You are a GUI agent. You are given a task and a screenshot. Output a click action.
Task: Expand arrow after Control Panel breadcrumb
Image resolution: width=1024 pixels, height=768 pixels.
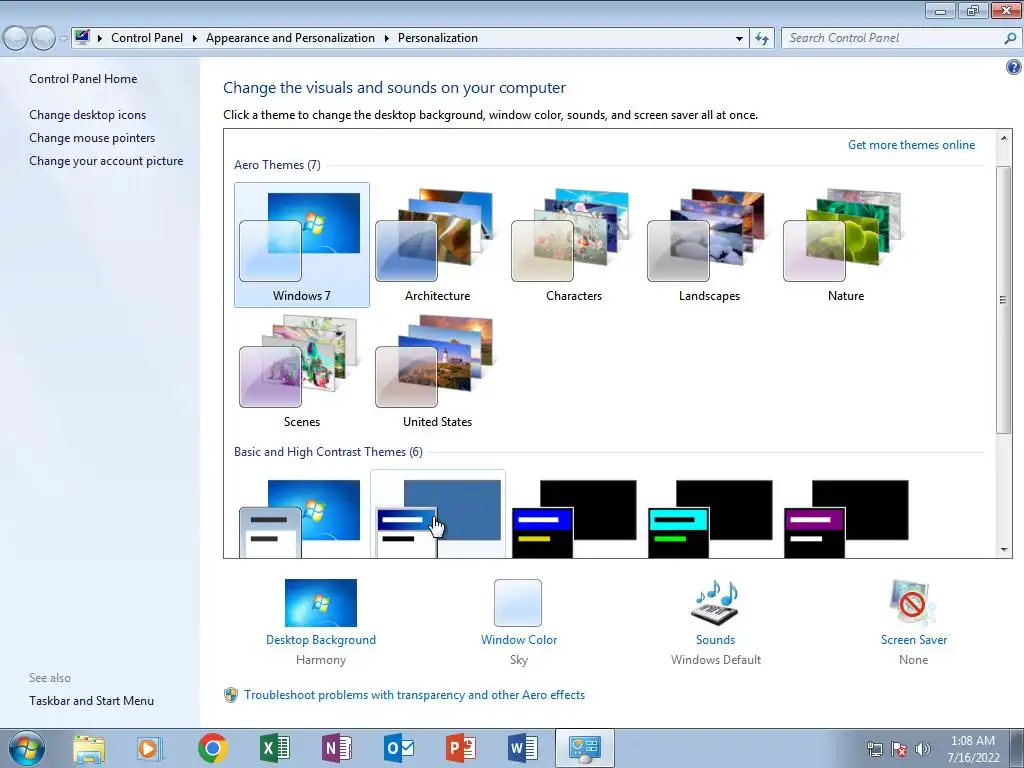195,39
